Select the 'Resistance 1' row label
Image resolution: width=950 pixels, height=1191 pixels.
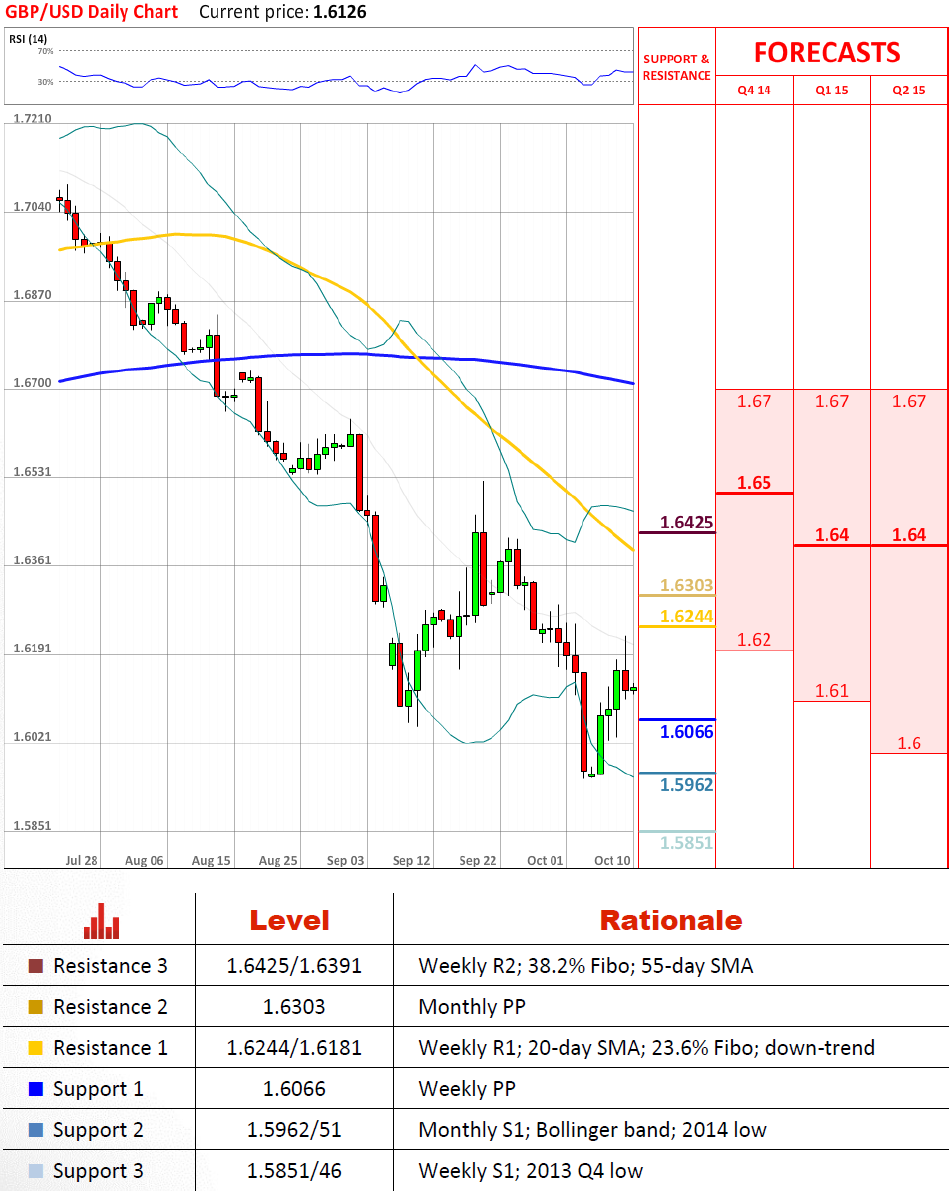[110, 1048]
